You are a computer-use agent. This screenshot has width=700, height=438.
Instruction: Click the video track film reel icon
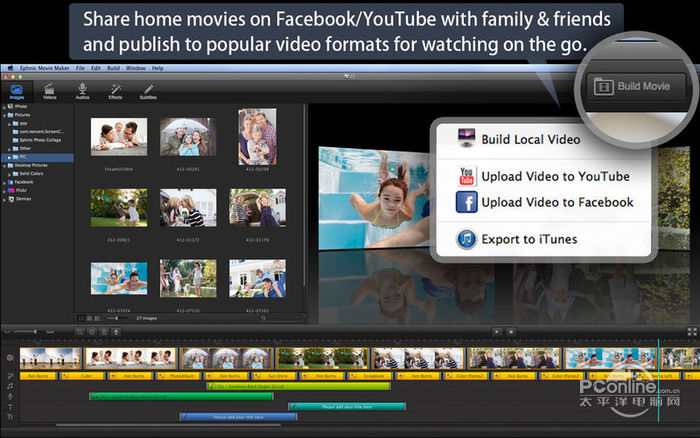click(10, 358)
